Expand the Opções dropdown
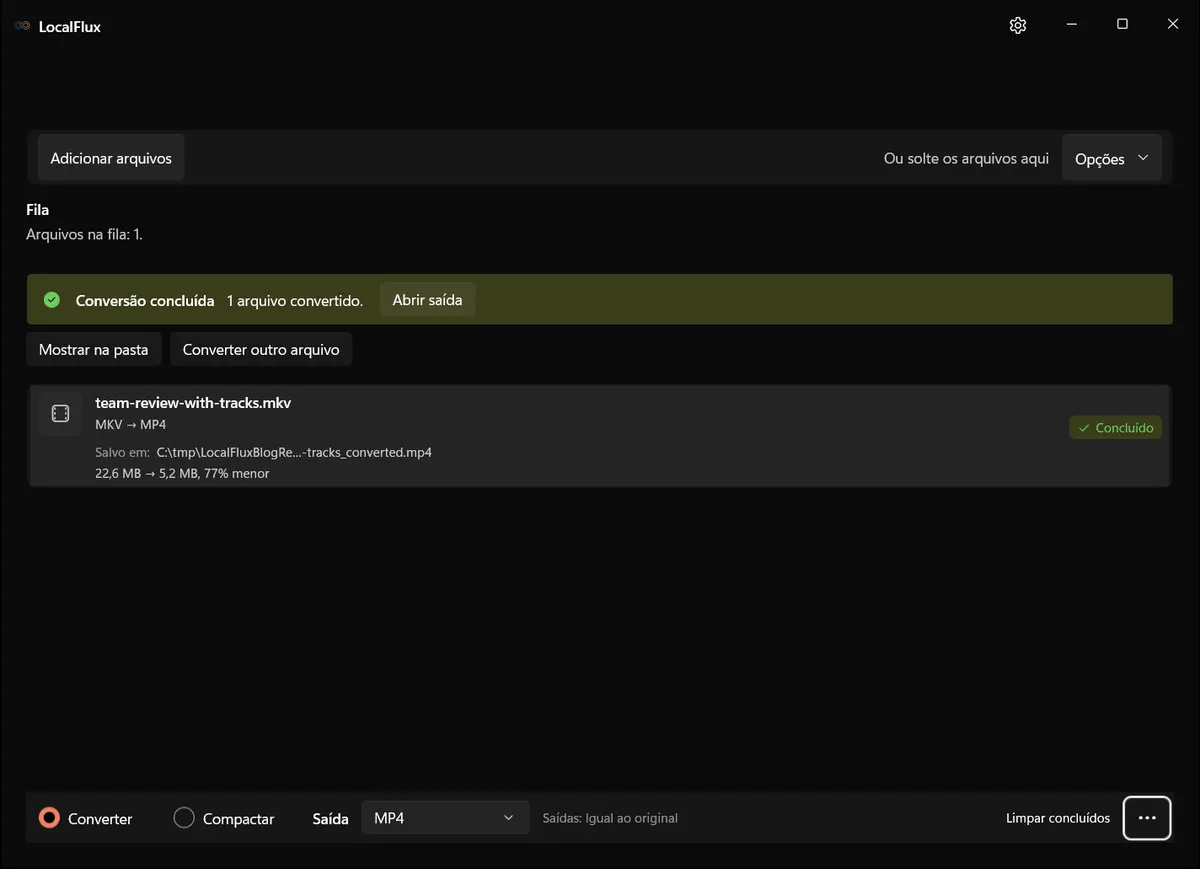The image size is (1200, 869). point(1111,158)
